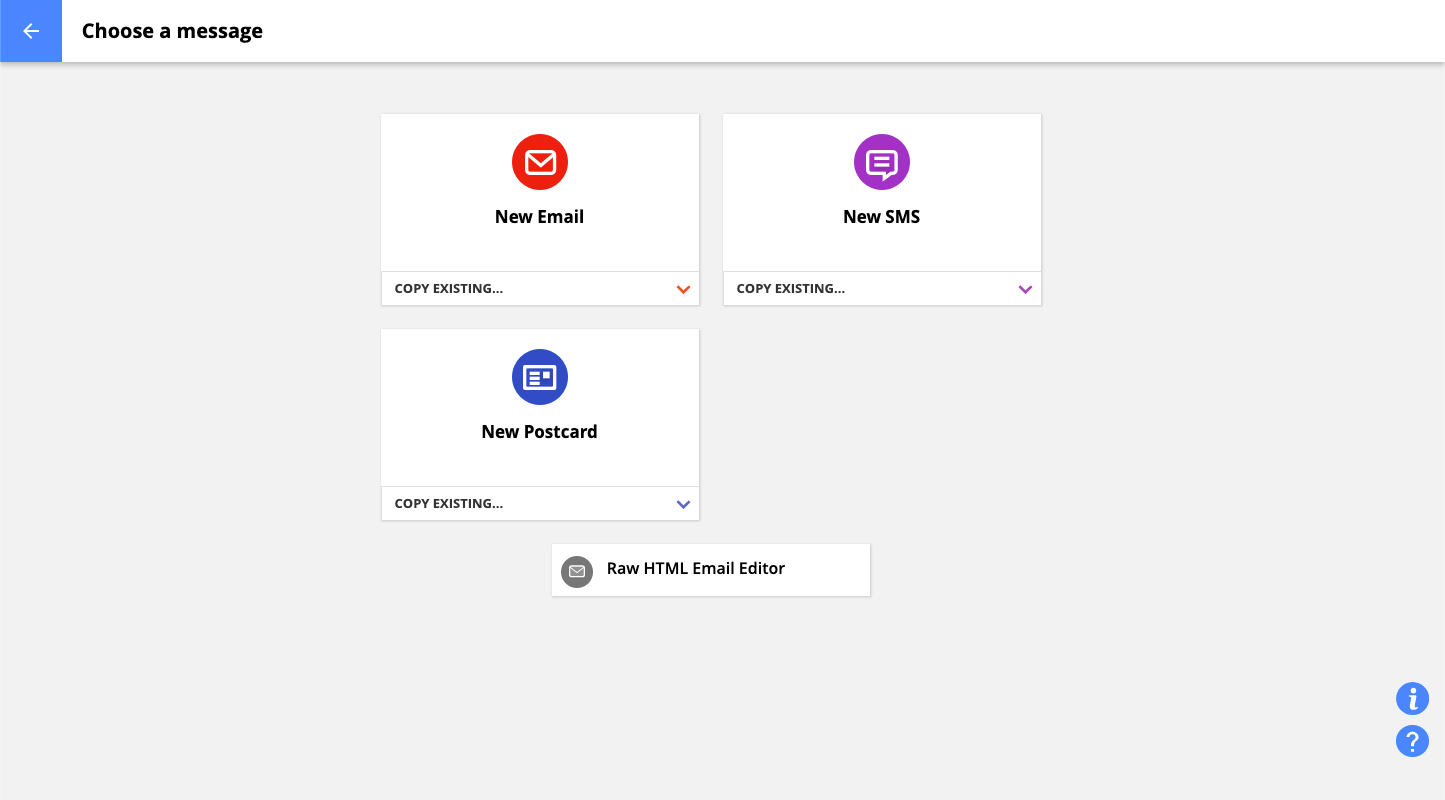Click the blue New Postcard icon
Screen dimensions: 1445x800
pyautogui.click(x=540, y=377)
